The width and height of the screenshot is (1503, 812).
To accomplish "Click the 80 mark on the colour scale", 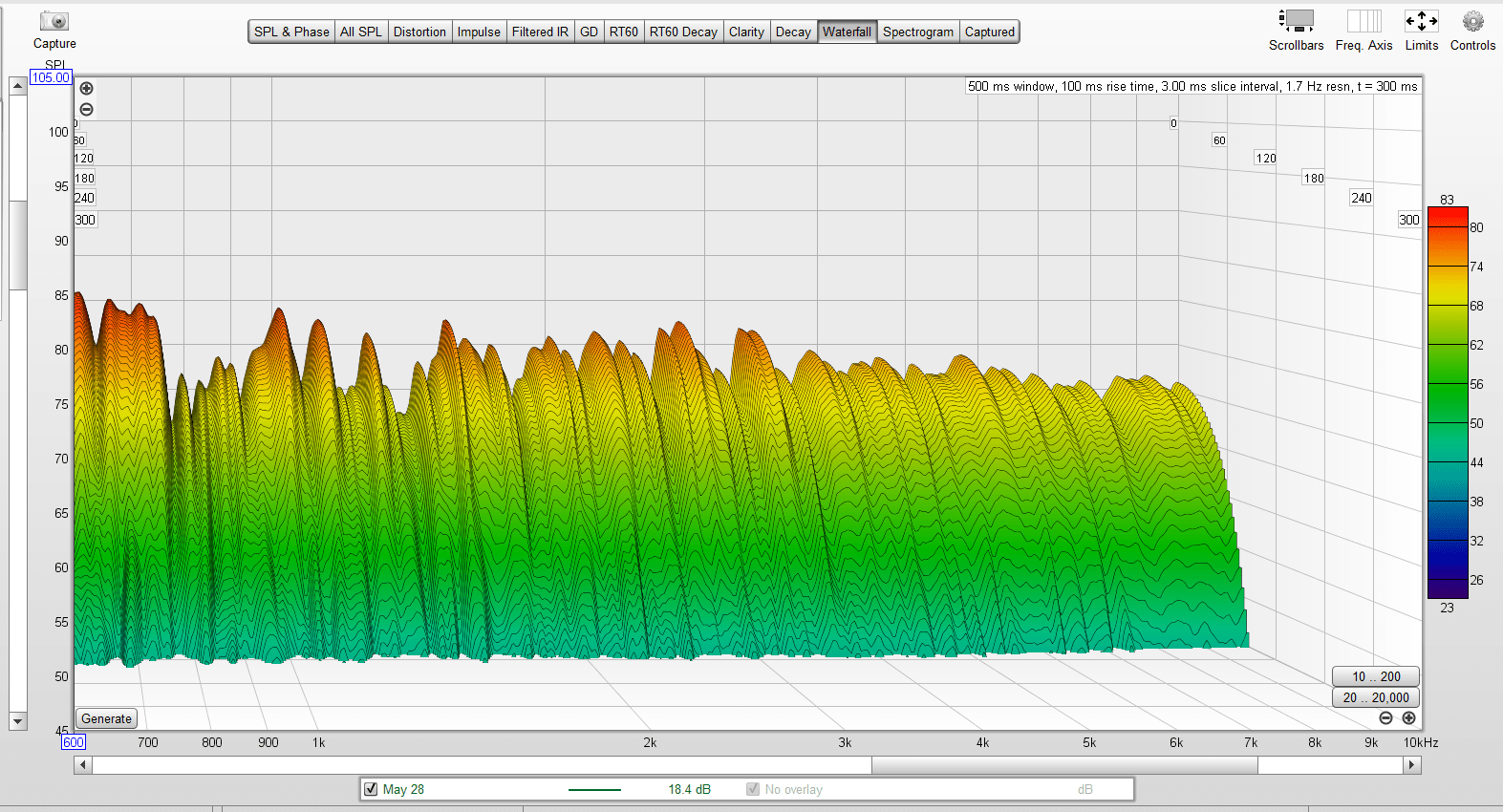I will (1476, 227).
